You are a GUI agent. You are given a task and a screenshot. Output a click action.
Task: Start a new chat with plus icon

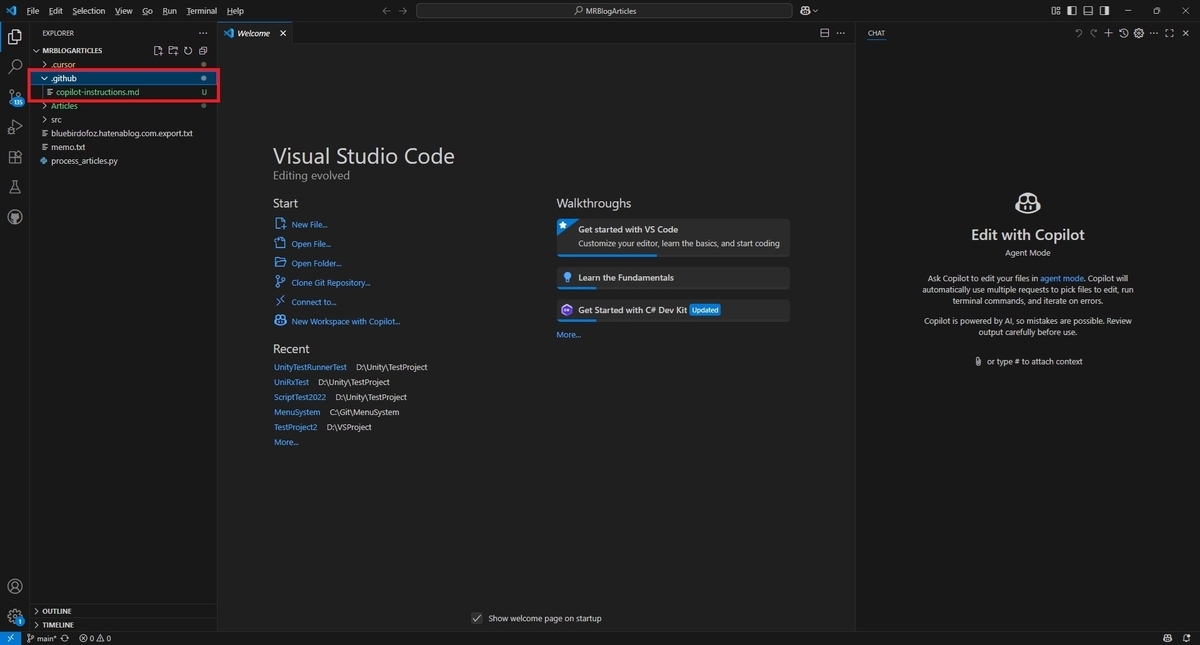(1108, 33)
